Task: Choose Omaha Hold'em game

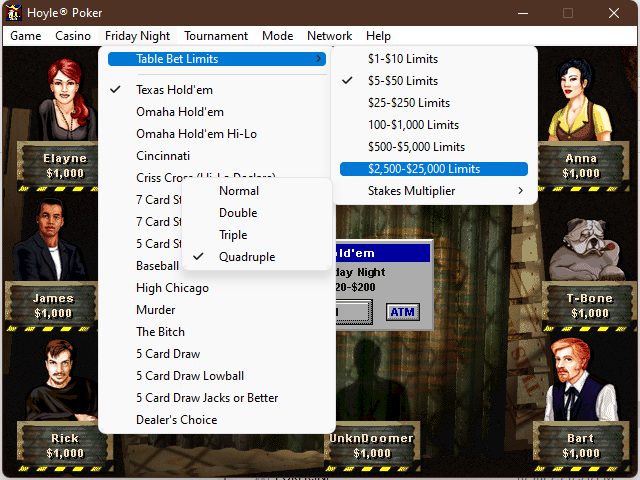Action: point(217,112)
